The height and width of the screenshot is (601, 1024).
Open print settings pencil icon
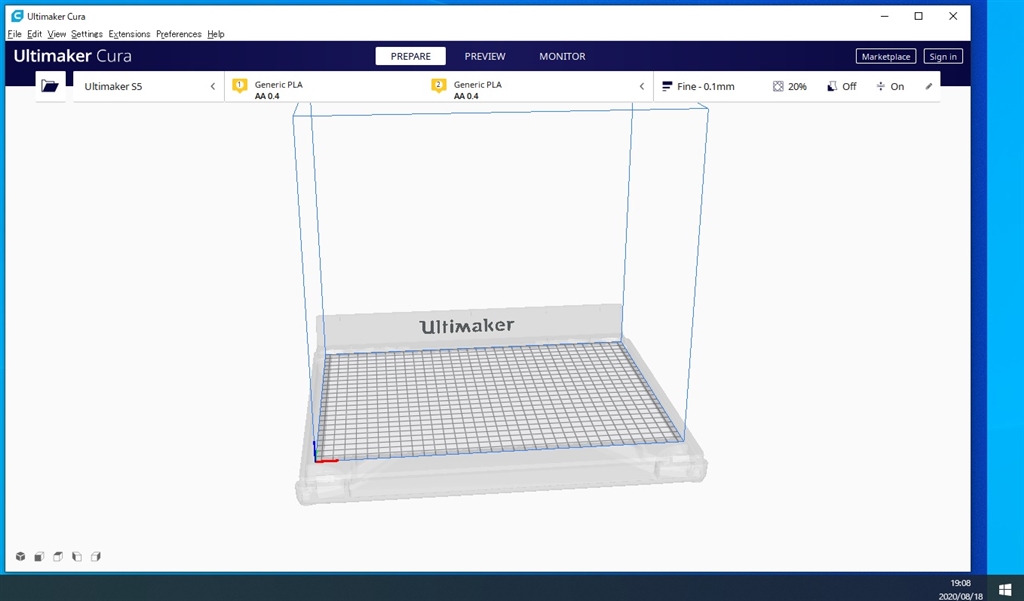point(929,86)
